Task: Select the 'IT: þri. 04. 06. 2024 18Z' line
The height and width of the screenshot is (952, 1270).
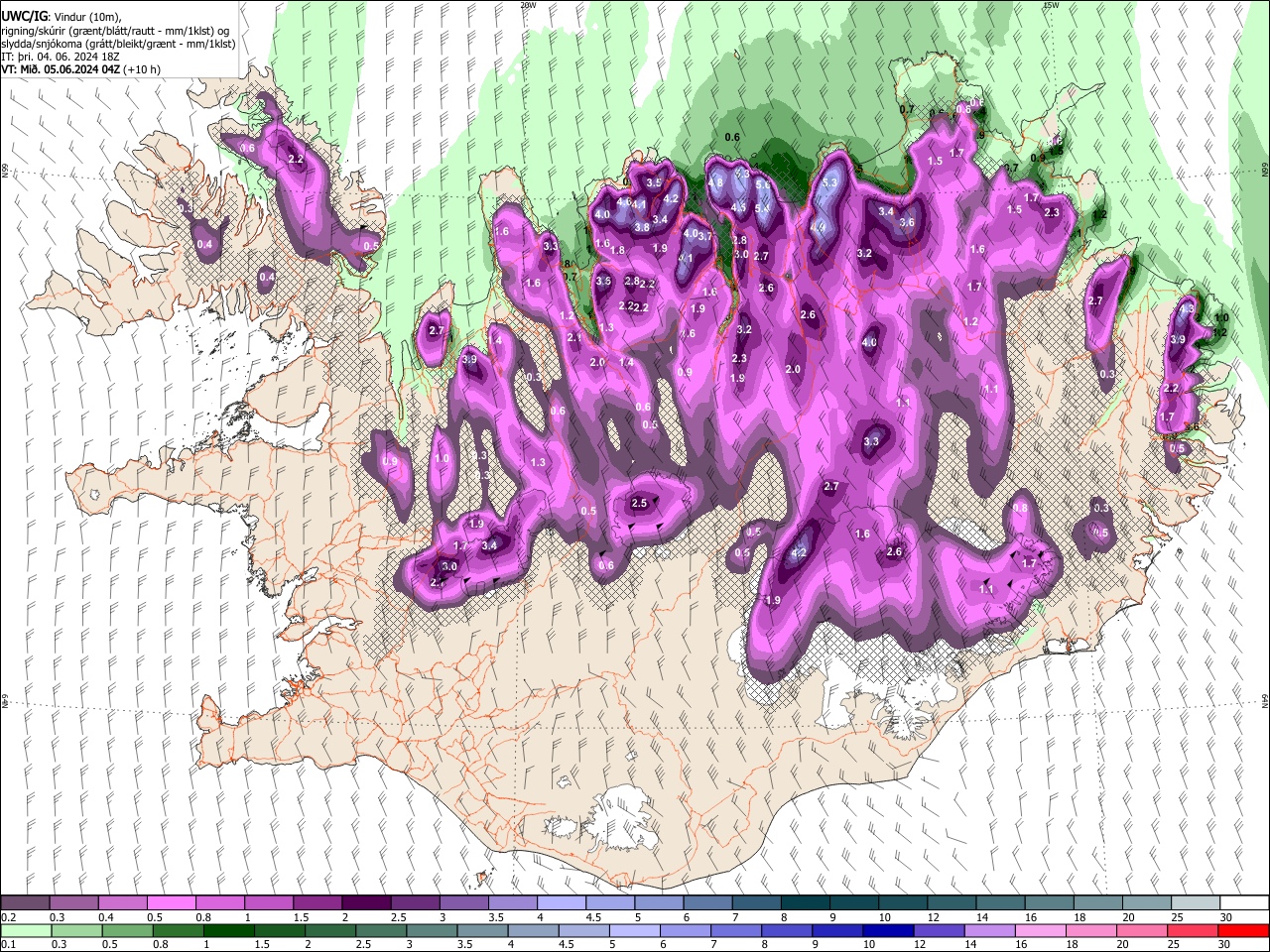Action: (62, 57)
